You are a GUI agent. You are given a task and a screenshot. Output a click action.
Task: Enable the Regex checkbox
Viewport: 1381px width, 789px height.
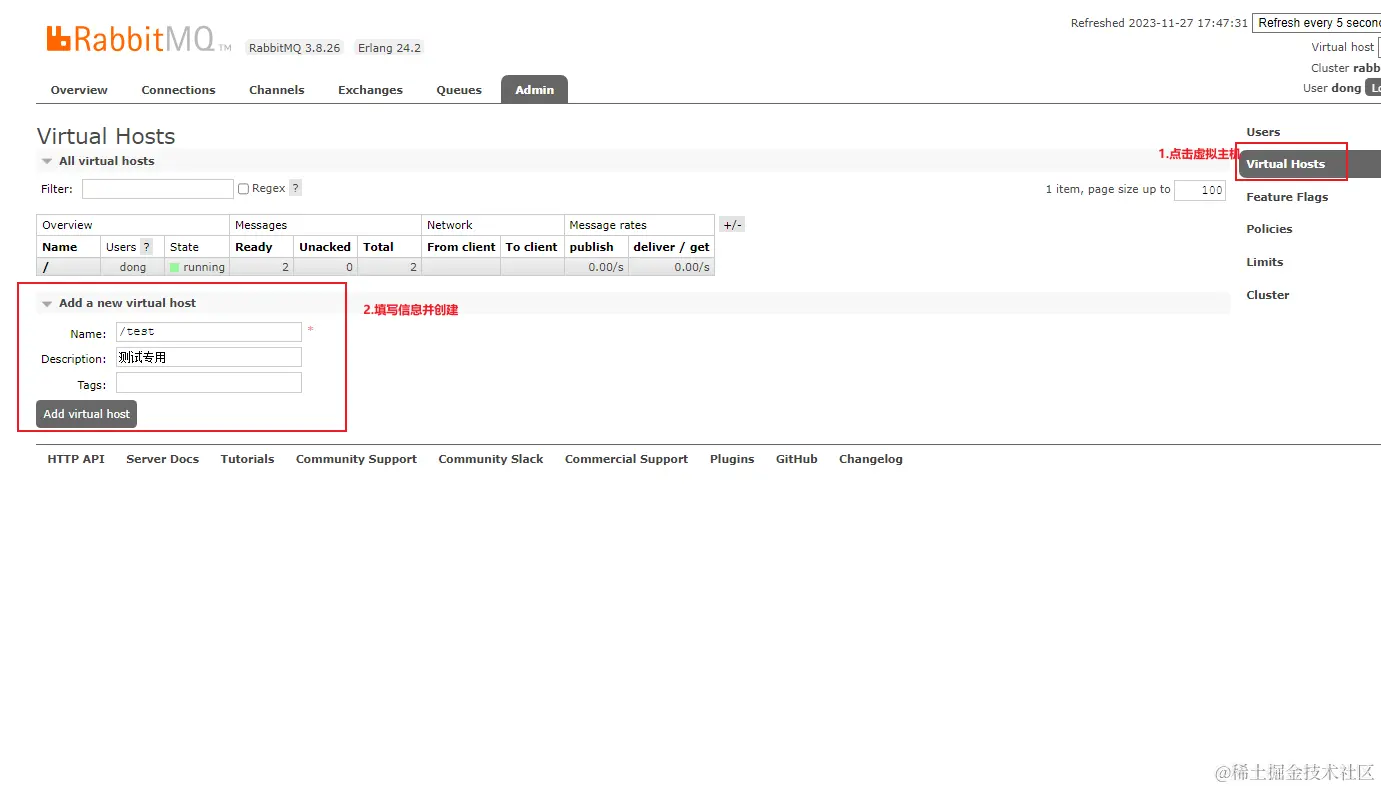pyautogui.click(x=243, y=189)
